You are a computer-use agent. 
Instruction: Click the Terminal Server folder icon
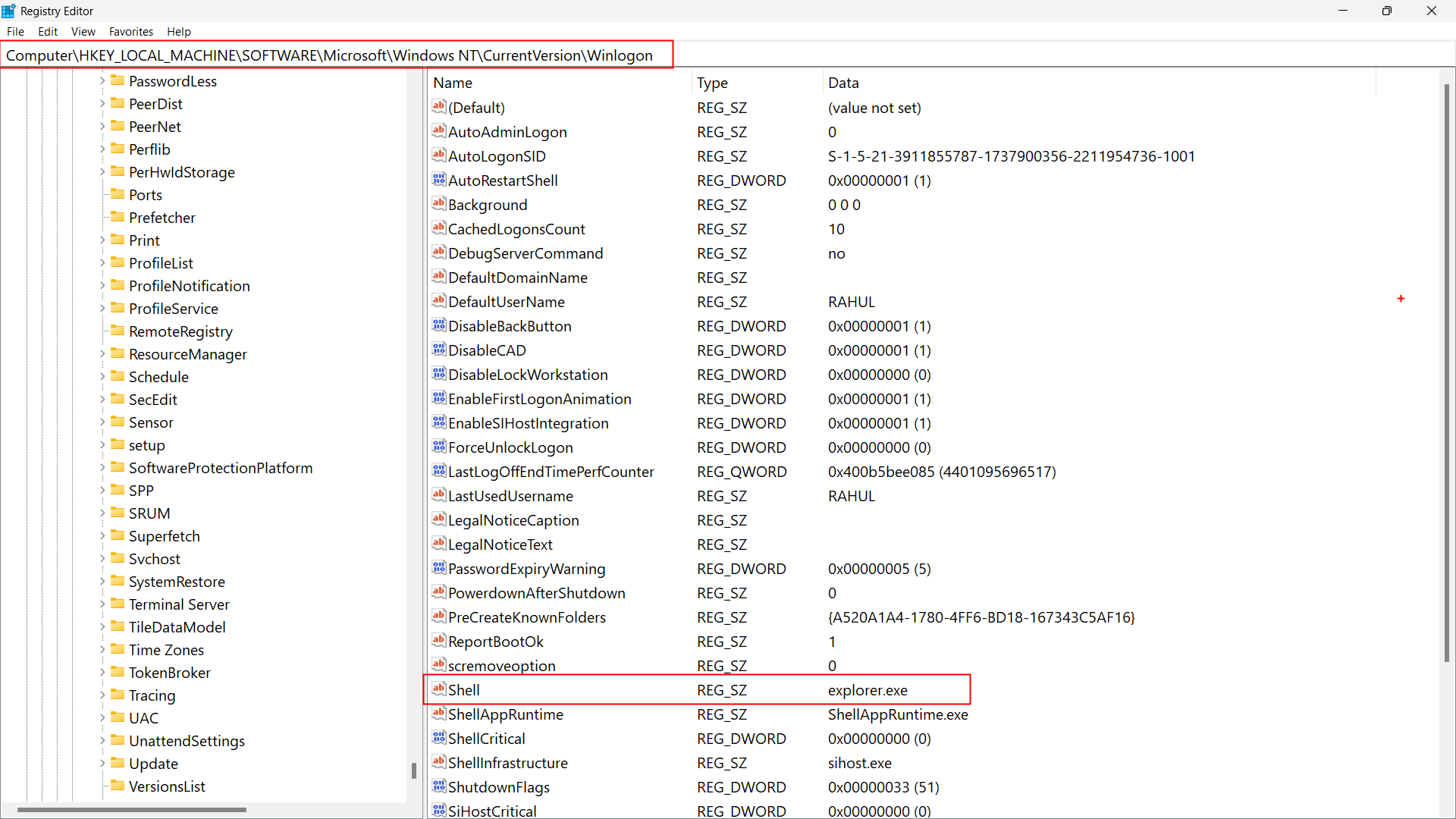point(118,604)
